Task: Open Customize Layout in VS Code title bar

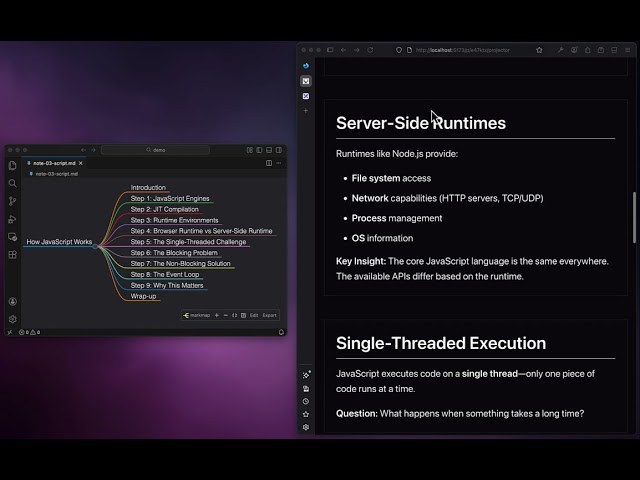Action: coord(249,150)
